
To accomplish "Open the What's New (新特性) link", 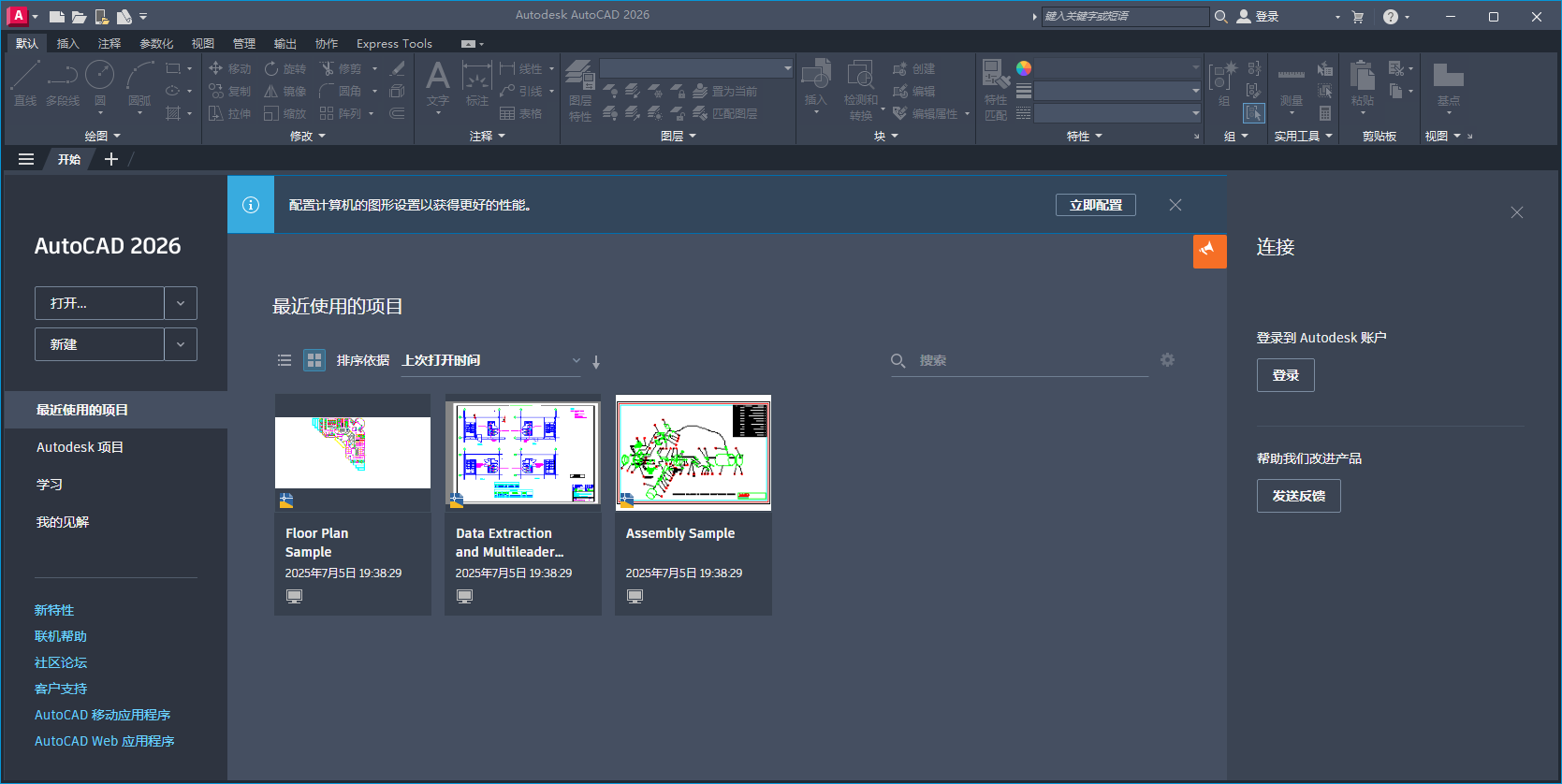I will [x=54, y=610].
